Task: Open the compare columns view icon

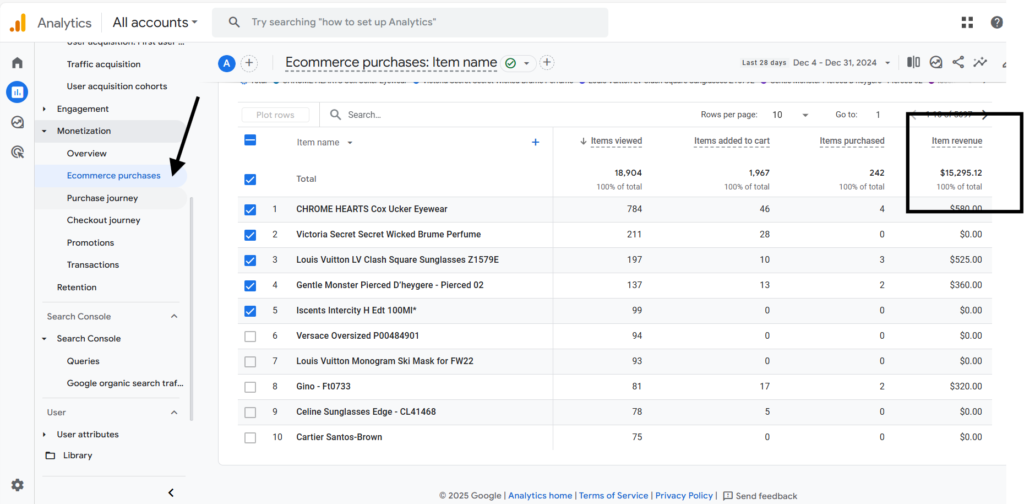Action: [x=914, y=62]
